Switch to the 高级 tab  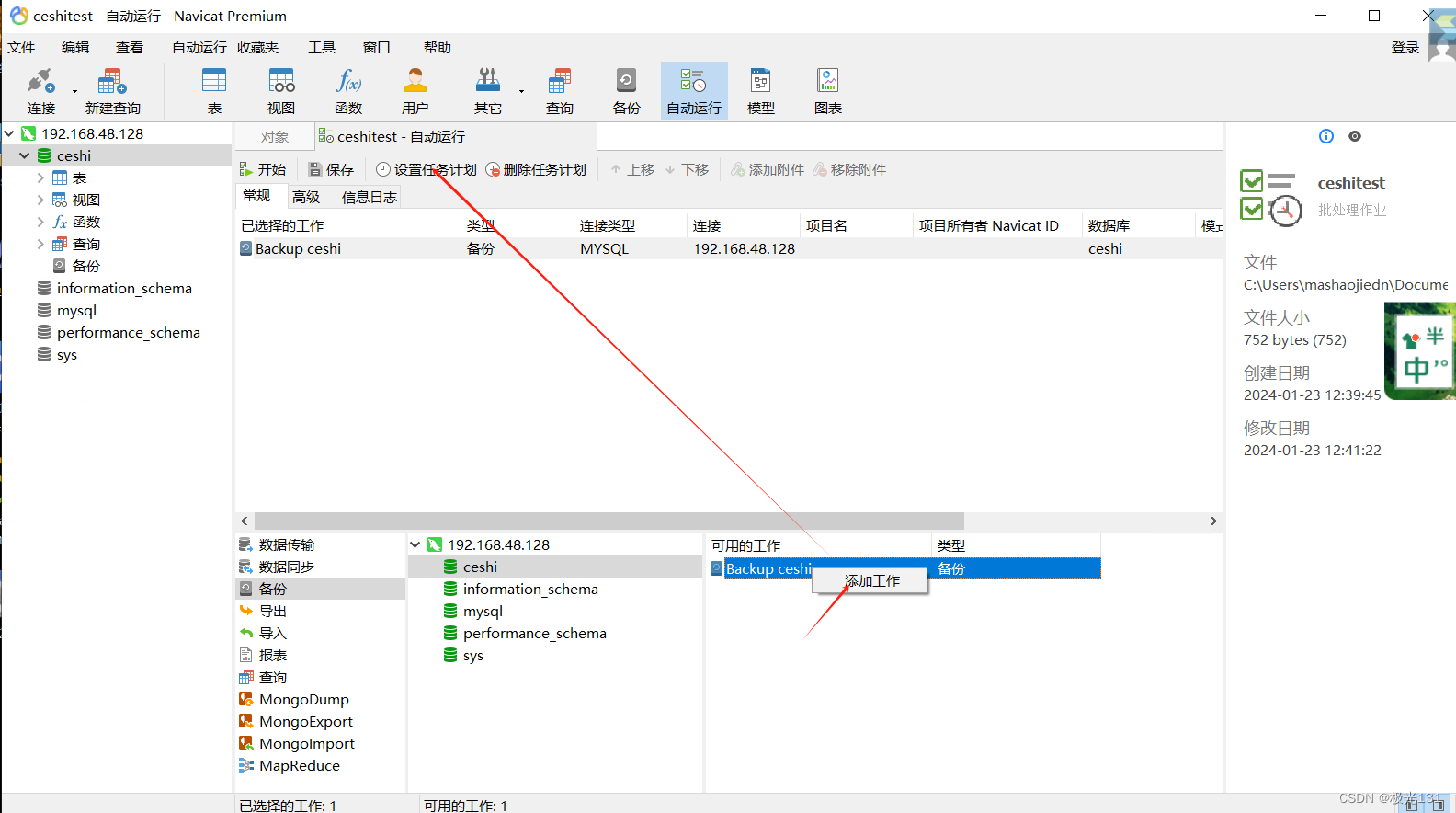tap(306, 197)
